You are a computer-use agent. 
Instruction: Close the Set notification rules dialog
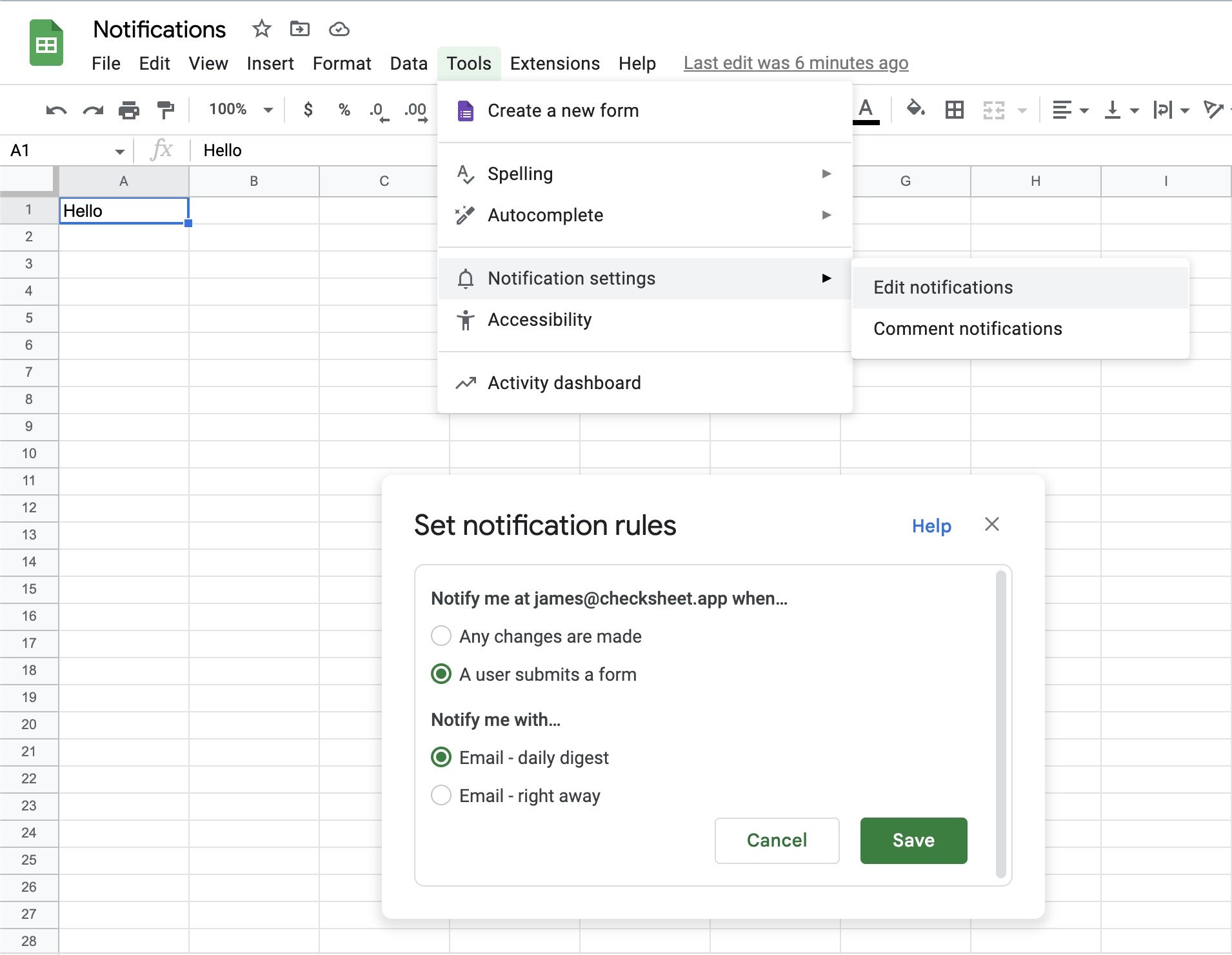click(x=992, y=524)
